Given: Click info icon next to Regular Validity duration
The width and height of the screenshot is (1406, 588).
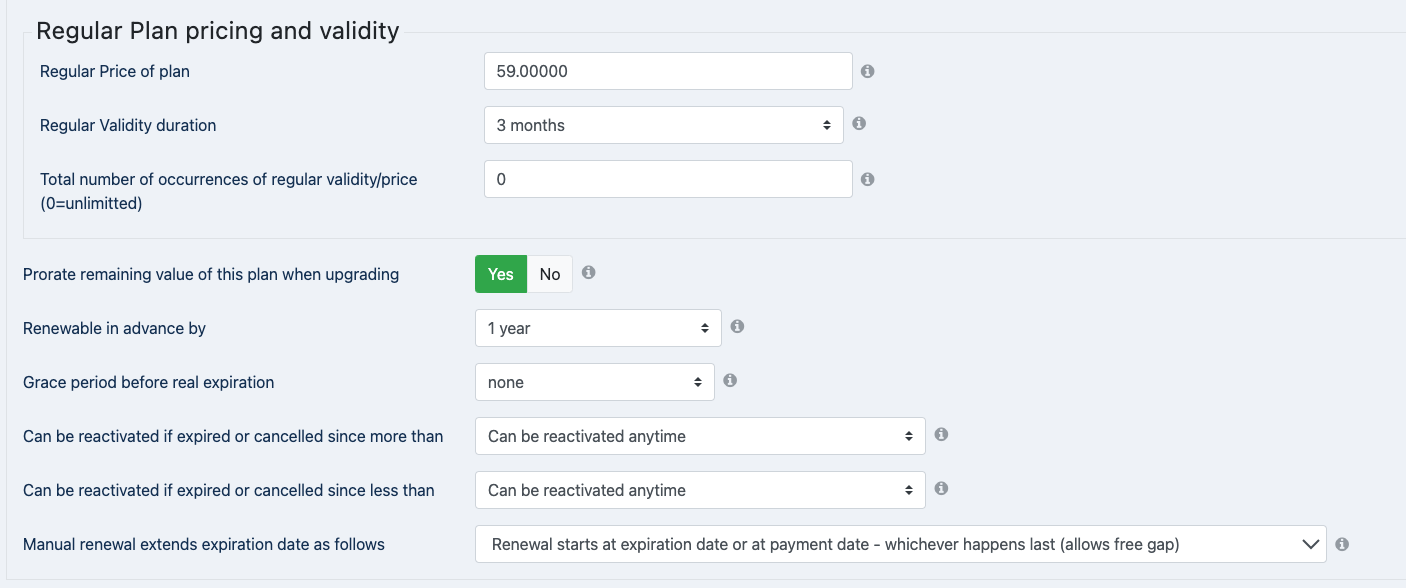Looking at the screenshot, I should click(859, 124).
